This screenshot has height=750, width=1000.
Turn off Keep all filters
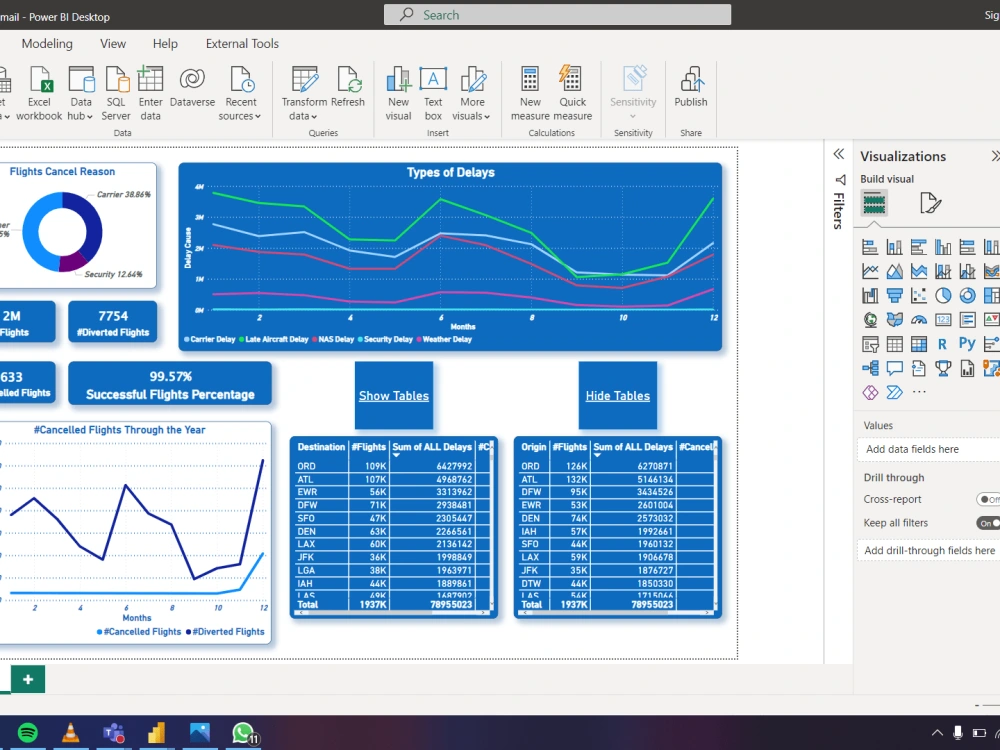point(988,522)
